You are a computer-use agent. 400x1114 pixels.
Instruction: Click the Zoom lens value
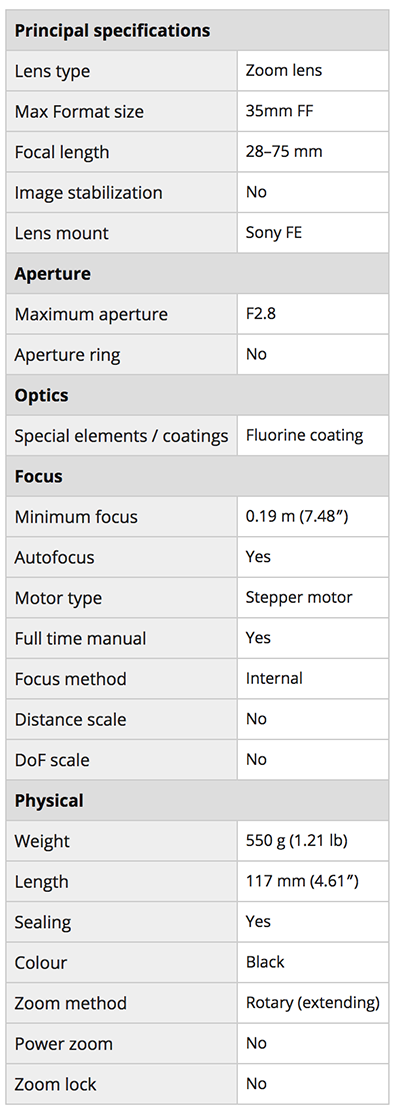coord(283,70)
